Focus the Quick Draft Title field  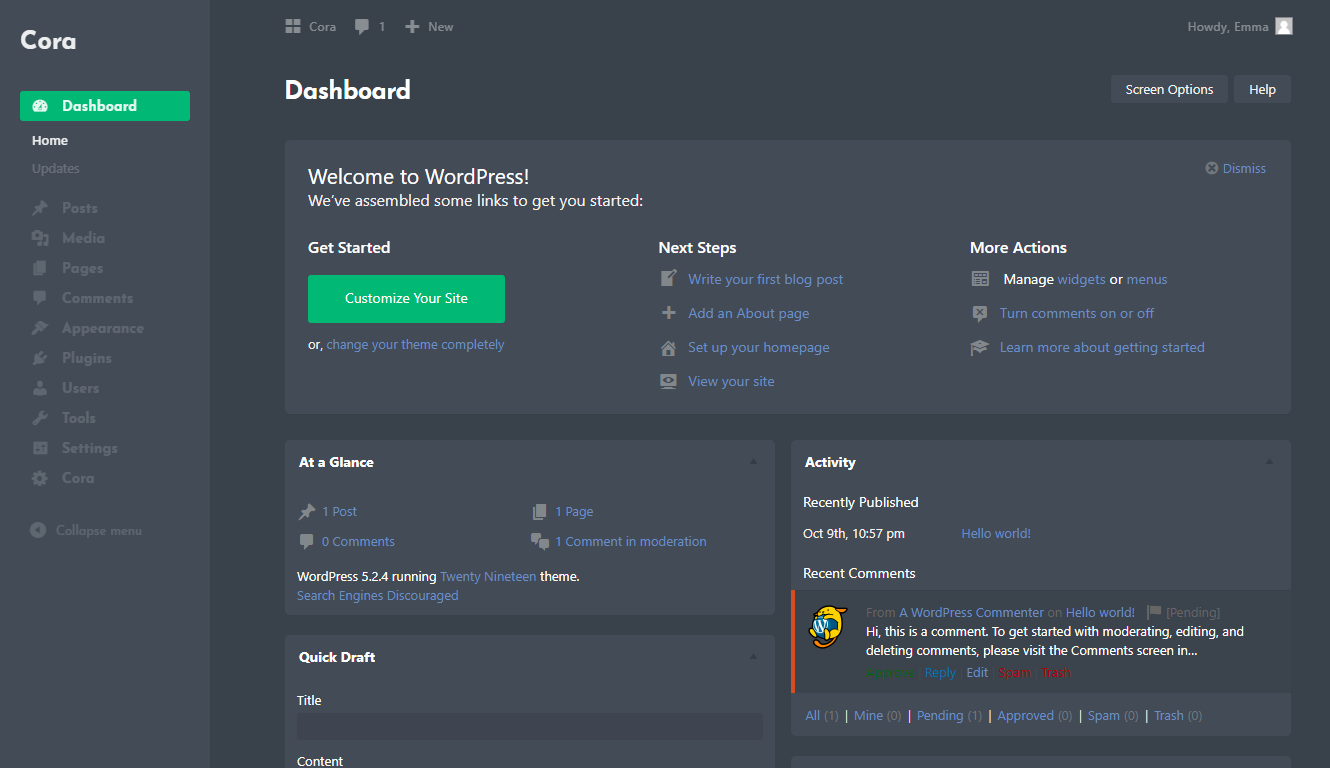tap(530, 727)
